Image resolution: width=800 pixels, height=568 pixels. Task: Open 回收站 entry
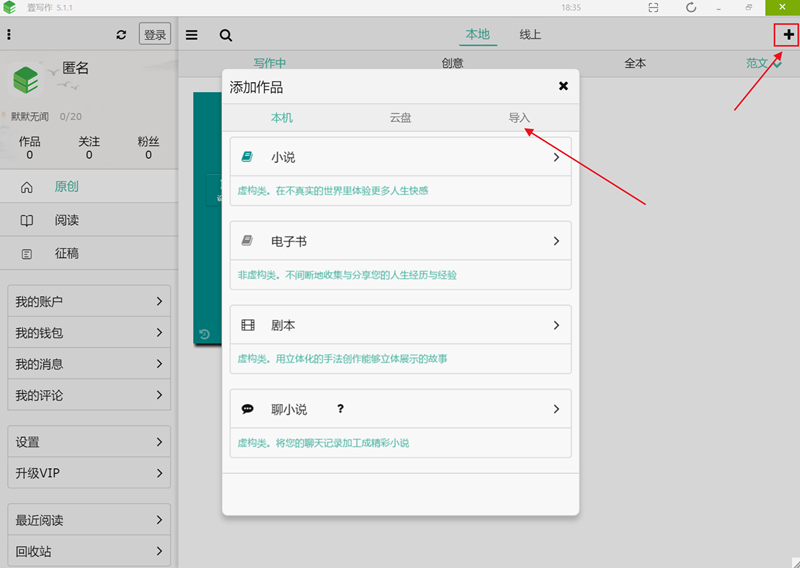pos(89,551)
